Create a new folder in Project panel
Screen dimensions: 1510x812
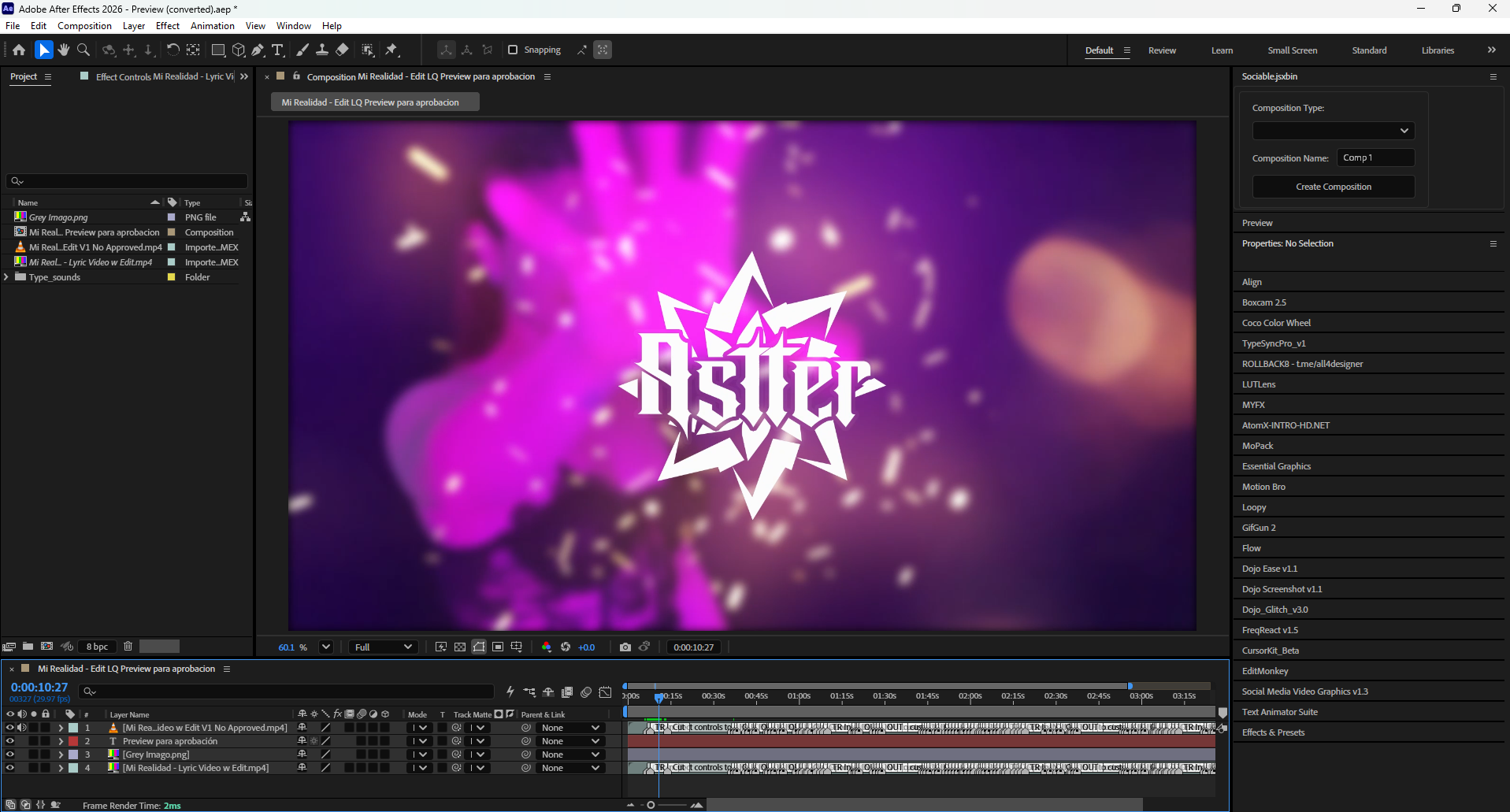coord(28,646)
